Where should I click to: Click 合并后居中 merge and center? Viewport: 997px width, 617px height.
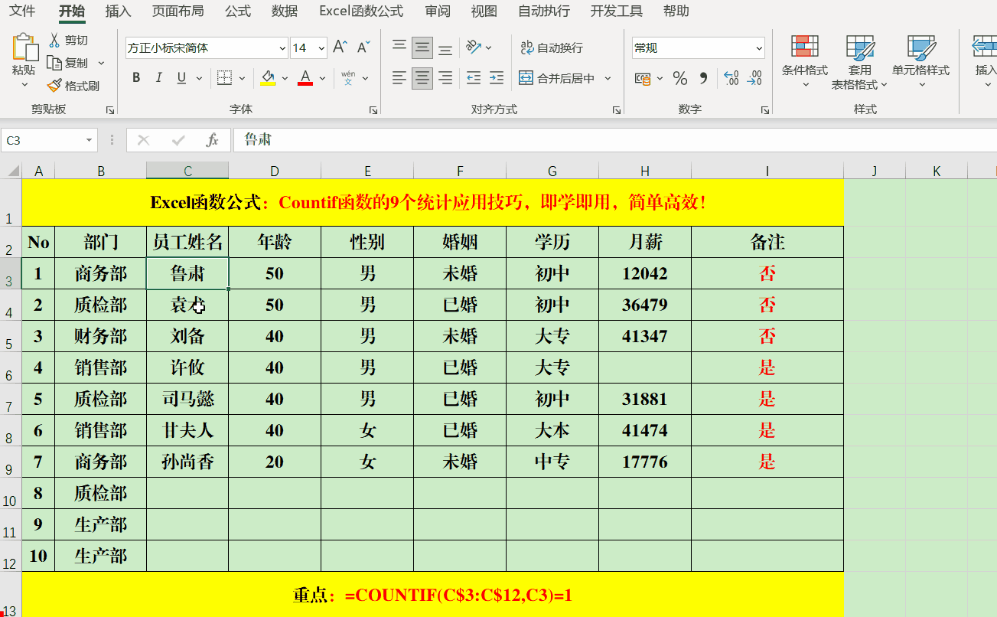point(557,78)
